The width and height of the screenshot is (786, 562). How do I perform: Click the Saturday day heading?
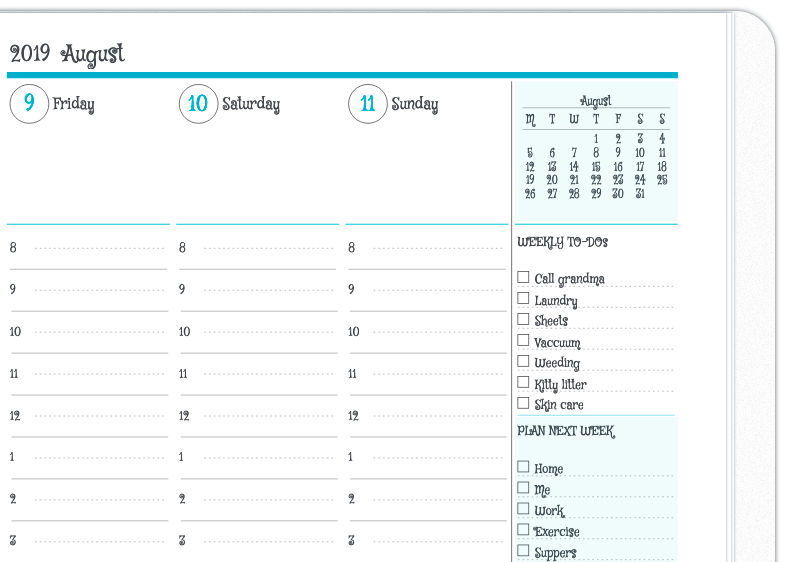[x=251, y=104]
